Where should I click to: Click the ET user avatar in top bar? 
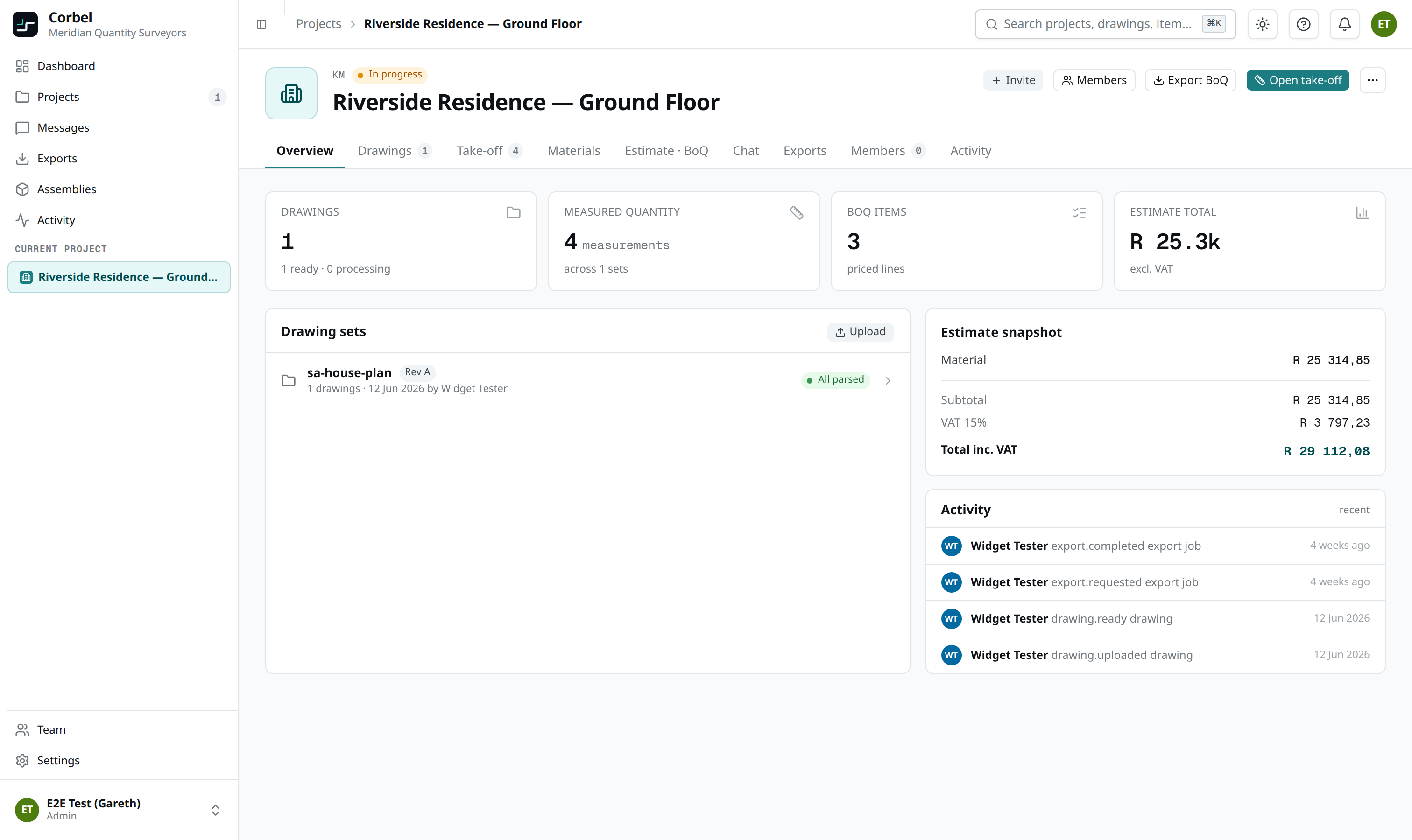1384,24
